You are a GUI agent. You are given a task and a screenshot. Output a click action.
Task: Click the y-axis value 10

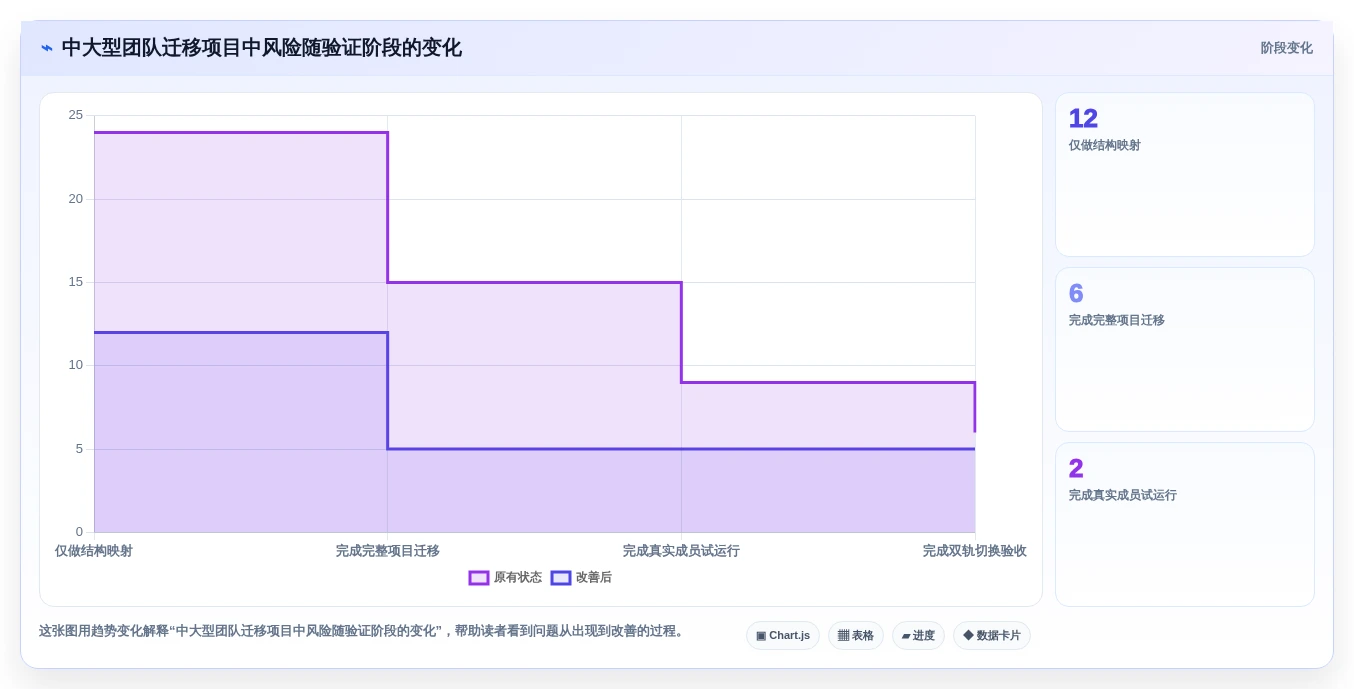point(76,365)
